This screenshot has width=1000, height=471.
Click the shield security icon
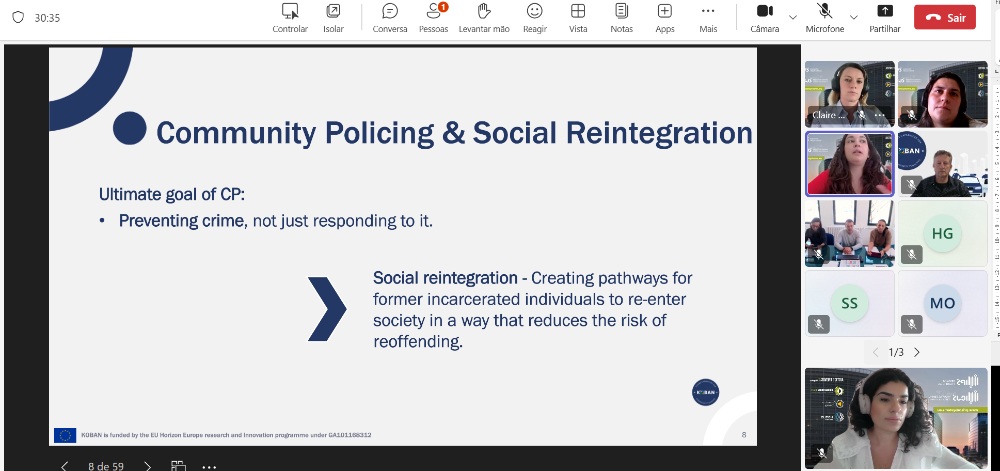point(18,17)
